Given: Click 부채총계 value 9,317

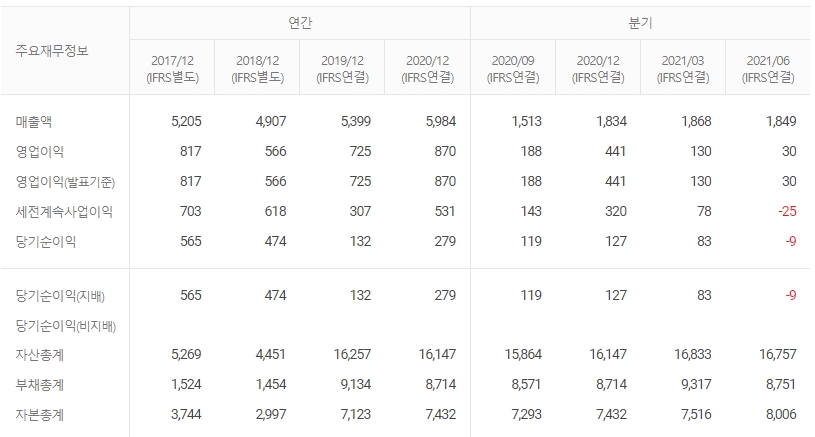Looking at the screenshot, I should (x=696, y=386).
